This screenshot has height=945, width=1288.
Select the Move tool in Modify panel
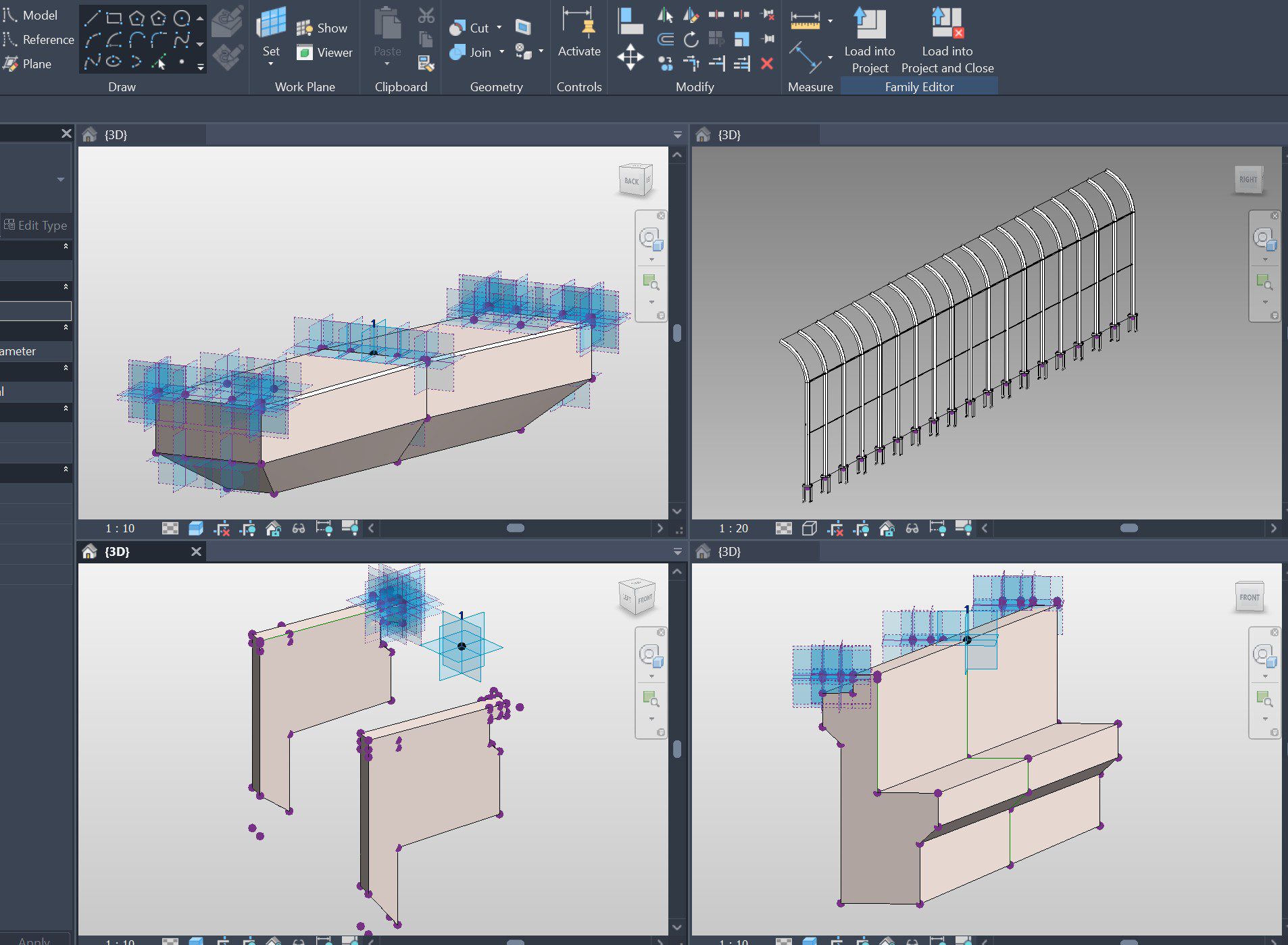point(631,57)
